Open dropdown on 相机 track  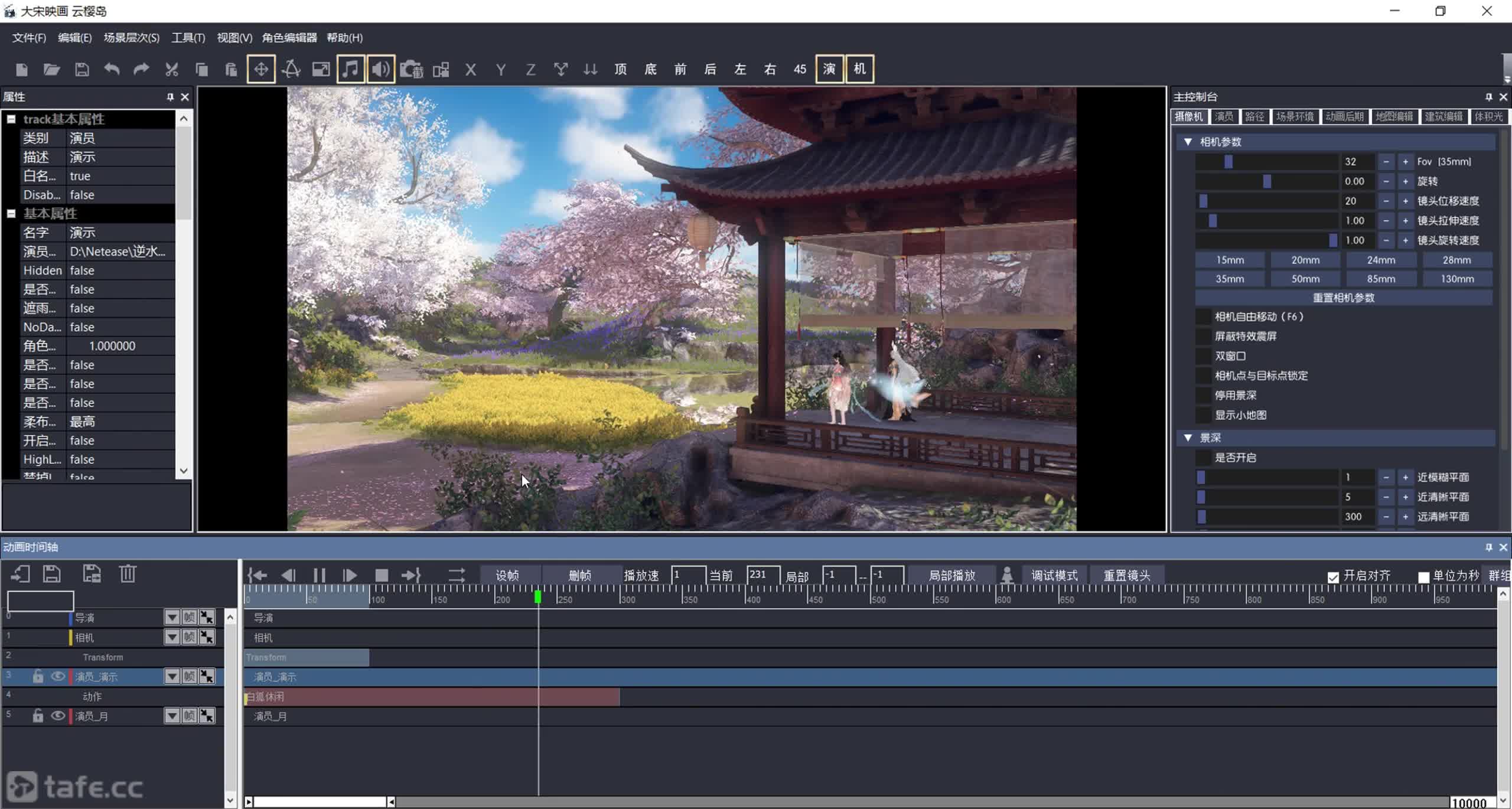coord(172,637)
